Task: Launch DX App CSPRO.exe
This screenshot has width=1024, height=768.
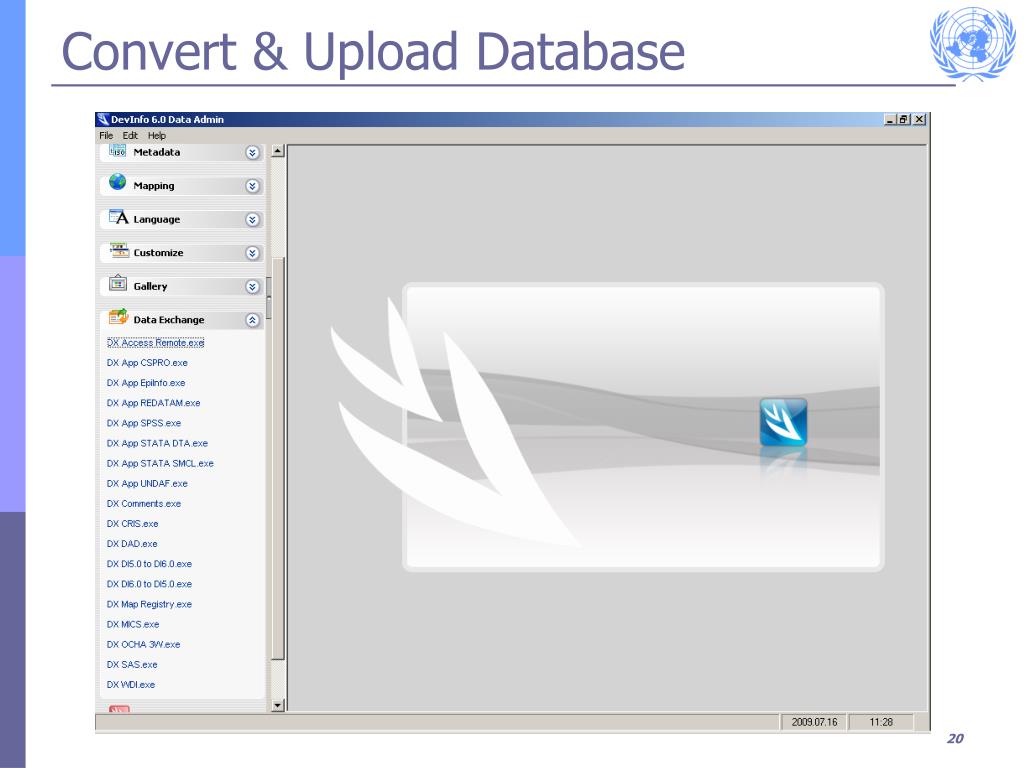Action: (x=147, y=363)
